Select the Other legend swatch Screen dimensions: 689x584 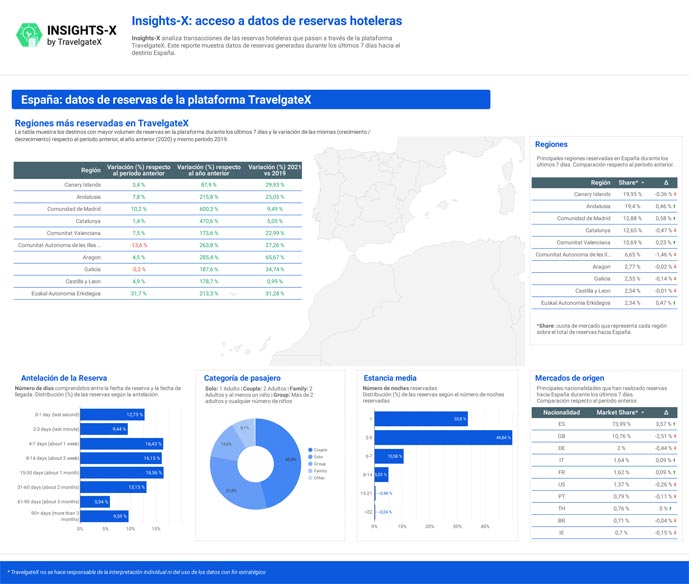click(310, 478)
